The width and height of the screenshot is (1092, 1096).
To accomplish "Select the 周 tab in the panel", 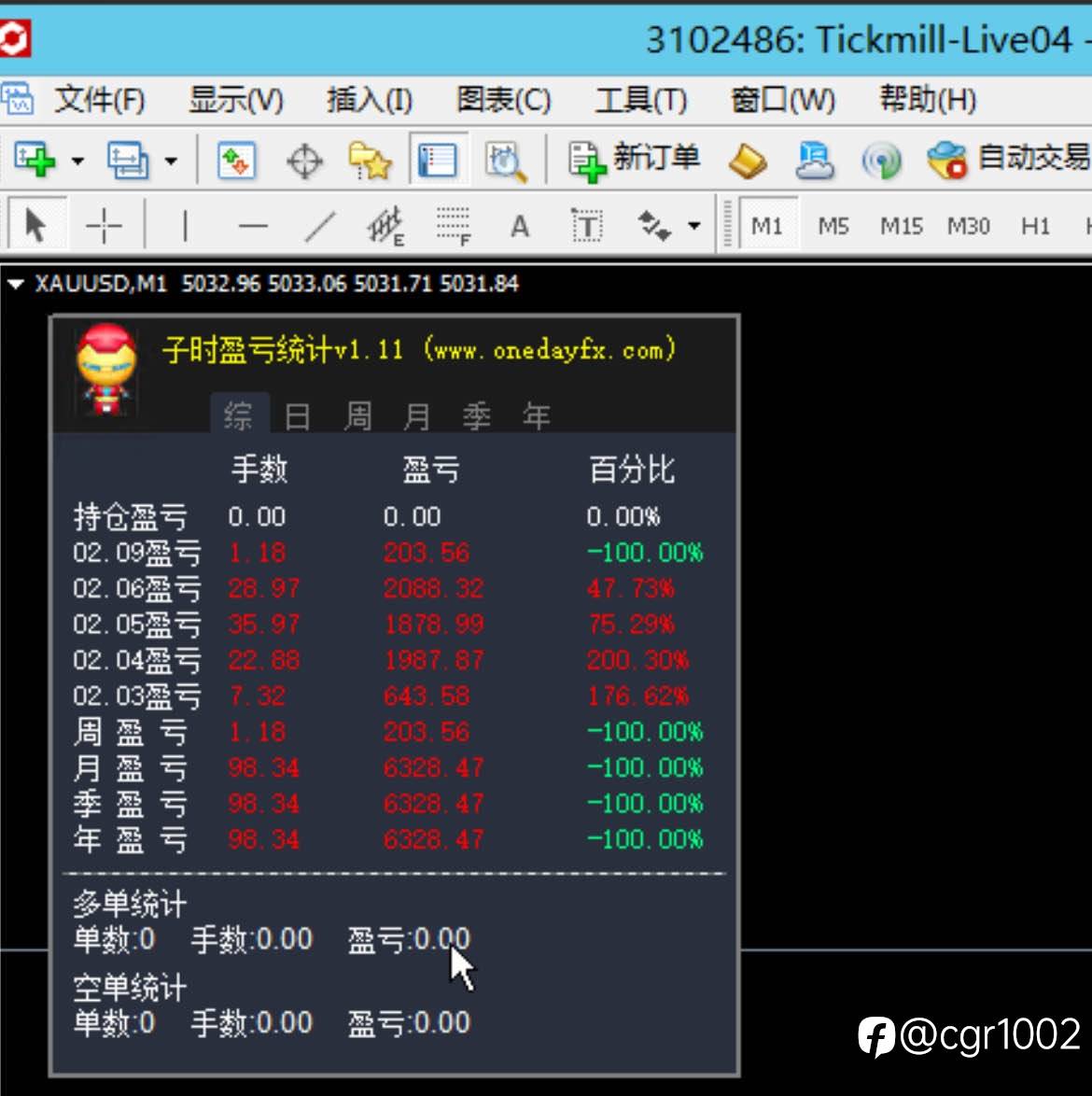I will (357, 416).
